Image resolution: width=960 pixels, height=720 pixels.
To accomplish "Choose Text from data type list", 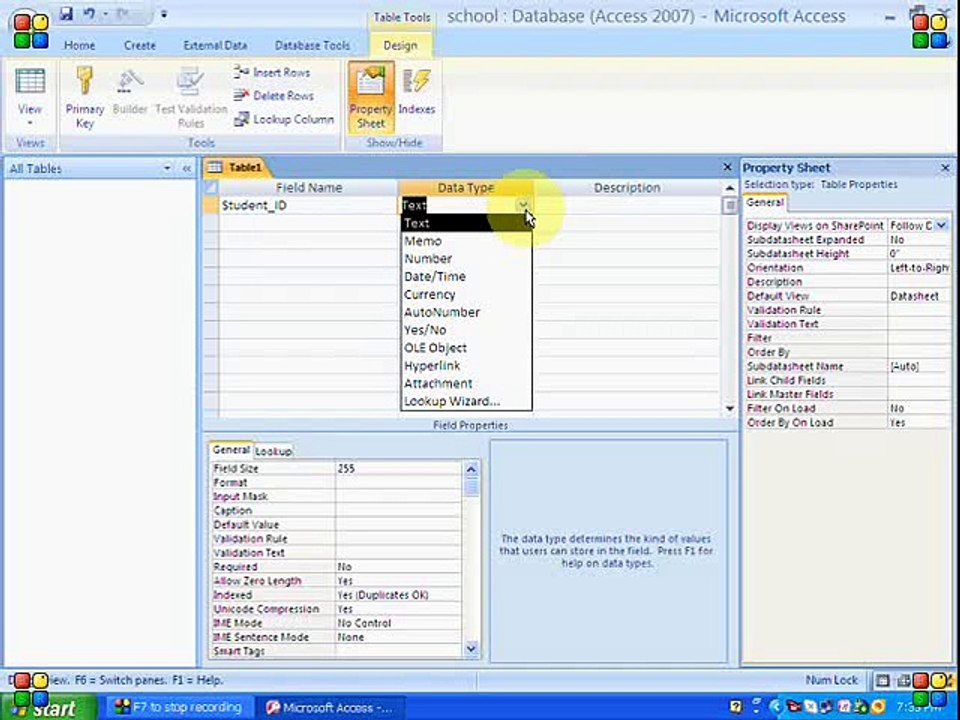I will tap(466, 223).
